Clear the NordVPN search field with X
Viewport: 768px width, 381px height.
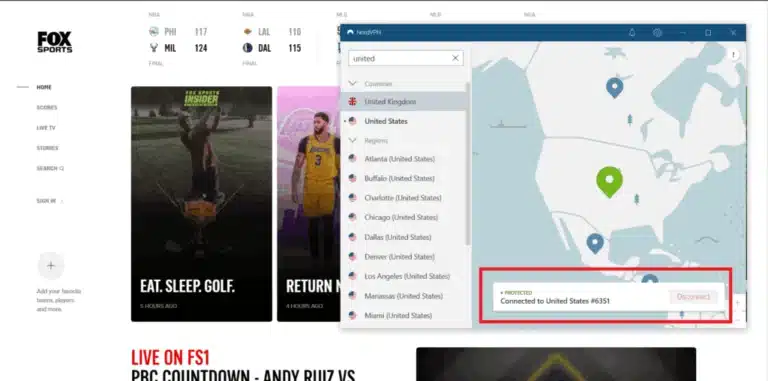point(455,58)
